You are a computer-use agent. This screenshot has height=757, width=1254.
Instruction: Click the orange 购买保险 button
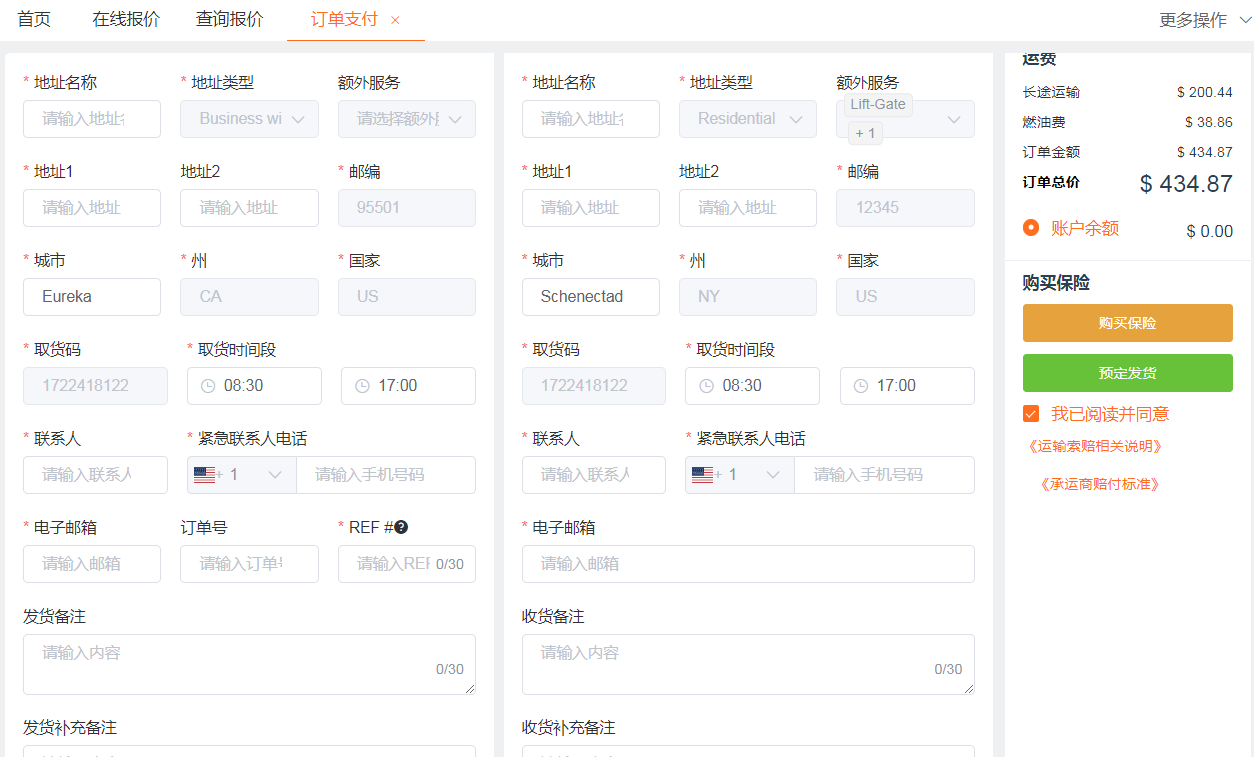point(1127,323)
